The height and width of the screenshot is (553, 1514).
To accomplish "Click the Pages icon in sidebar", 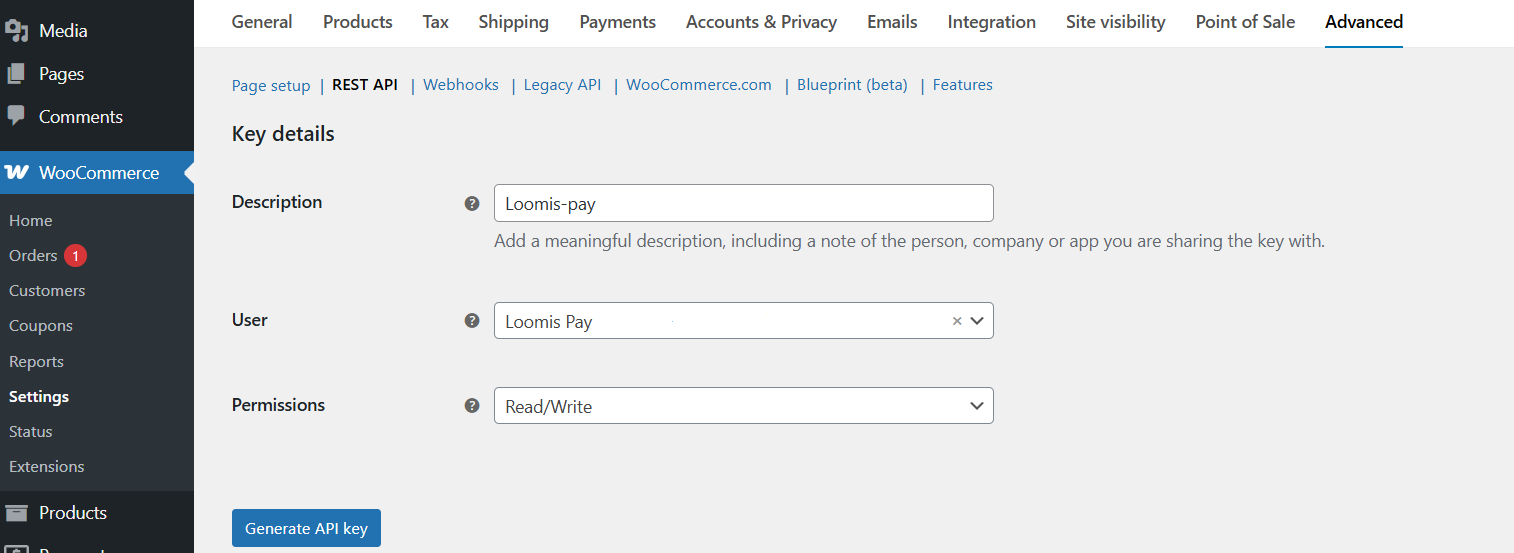I will click(x=16, y=74).
